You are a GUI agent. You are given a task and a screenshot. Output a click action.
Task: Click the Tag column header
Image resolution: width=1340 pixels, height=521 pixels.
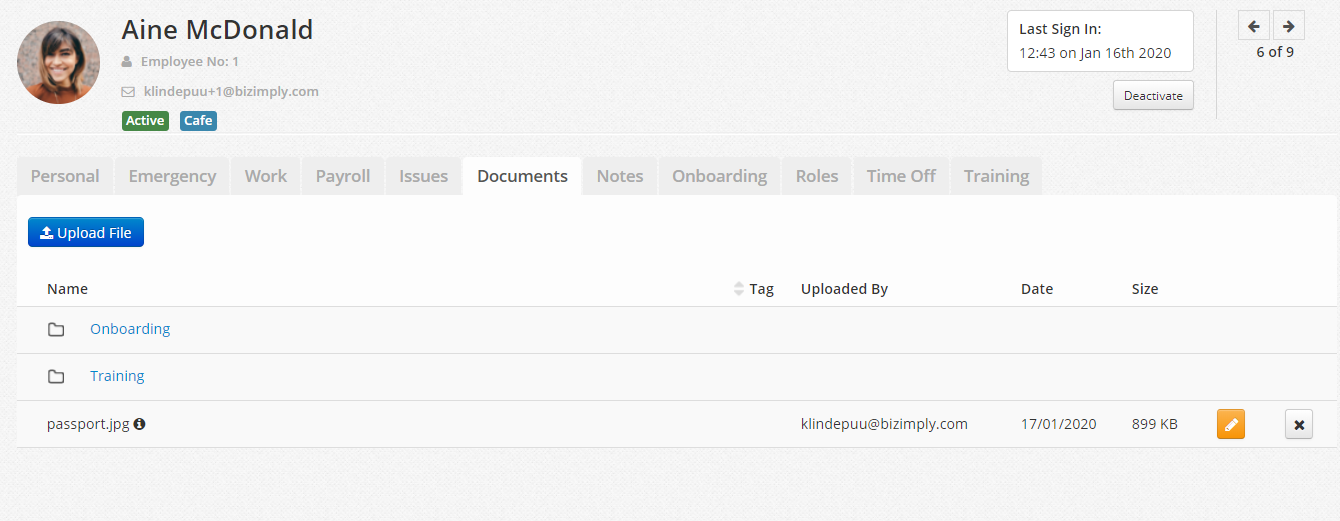click(762, 289)
